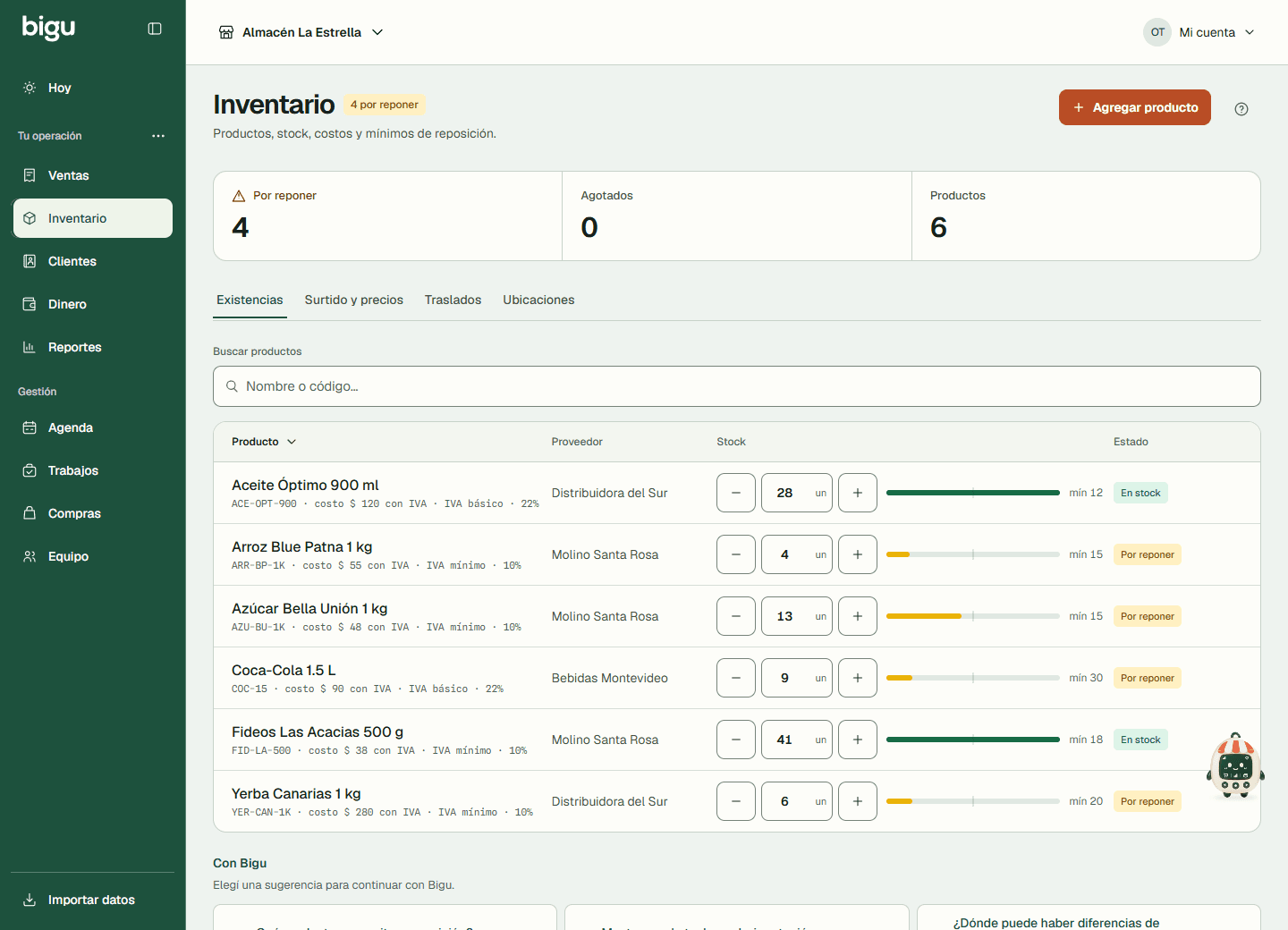Open the Mi cuenta dropdown

(1199, 32)
